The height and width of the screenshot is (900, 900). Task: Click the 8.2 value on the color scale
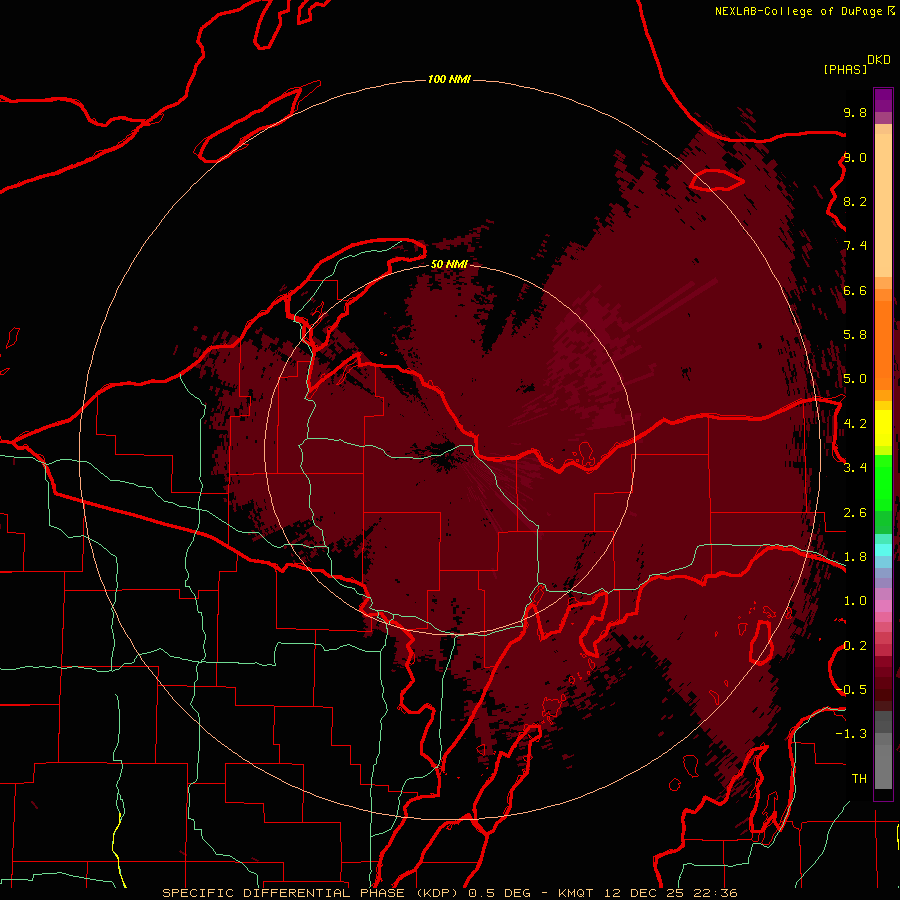(x=855, y=201)
